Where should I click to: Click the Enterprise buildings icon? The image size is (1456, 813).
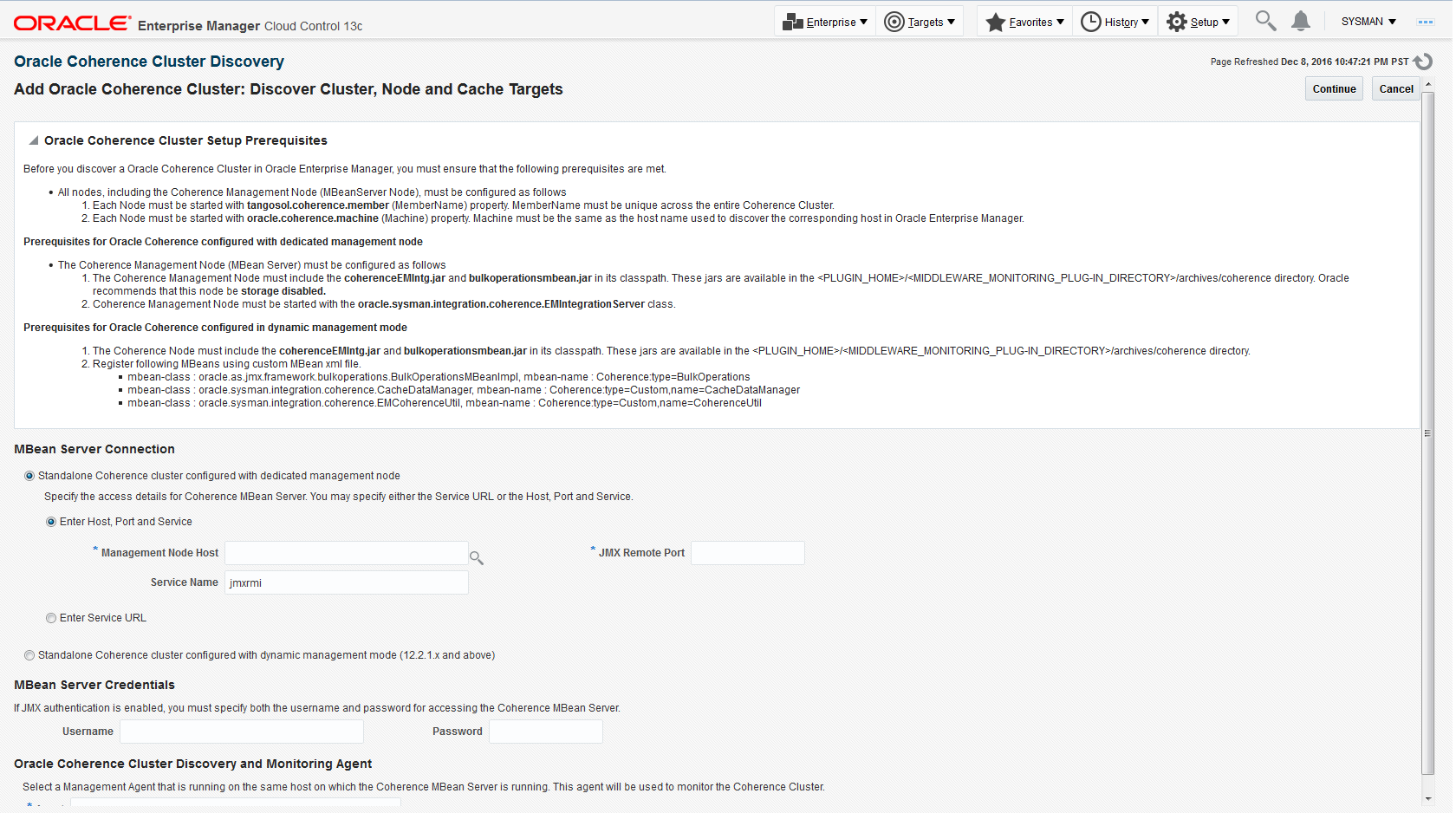click(792, 22)
